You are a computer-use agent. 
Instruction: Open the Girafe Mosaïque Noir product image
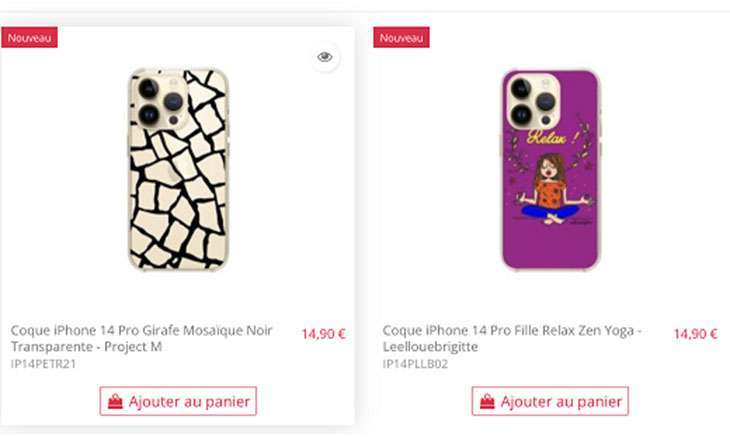[178, 170]
